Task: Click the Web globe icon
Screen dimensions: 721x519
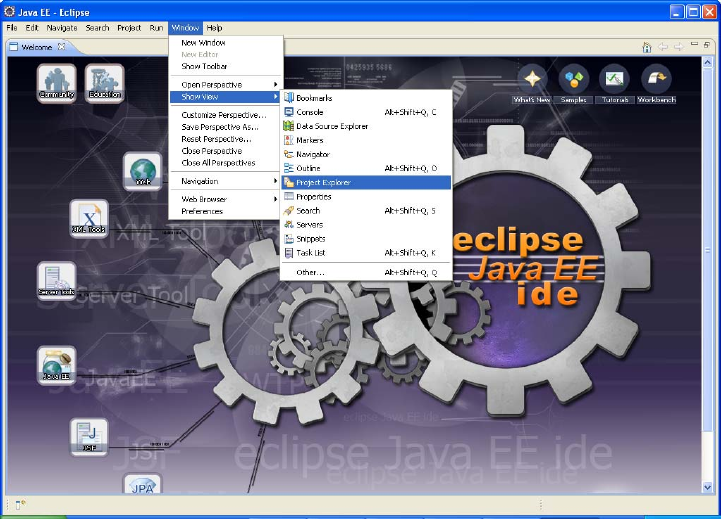Action: pyautogui.click(x=143, y=171)
